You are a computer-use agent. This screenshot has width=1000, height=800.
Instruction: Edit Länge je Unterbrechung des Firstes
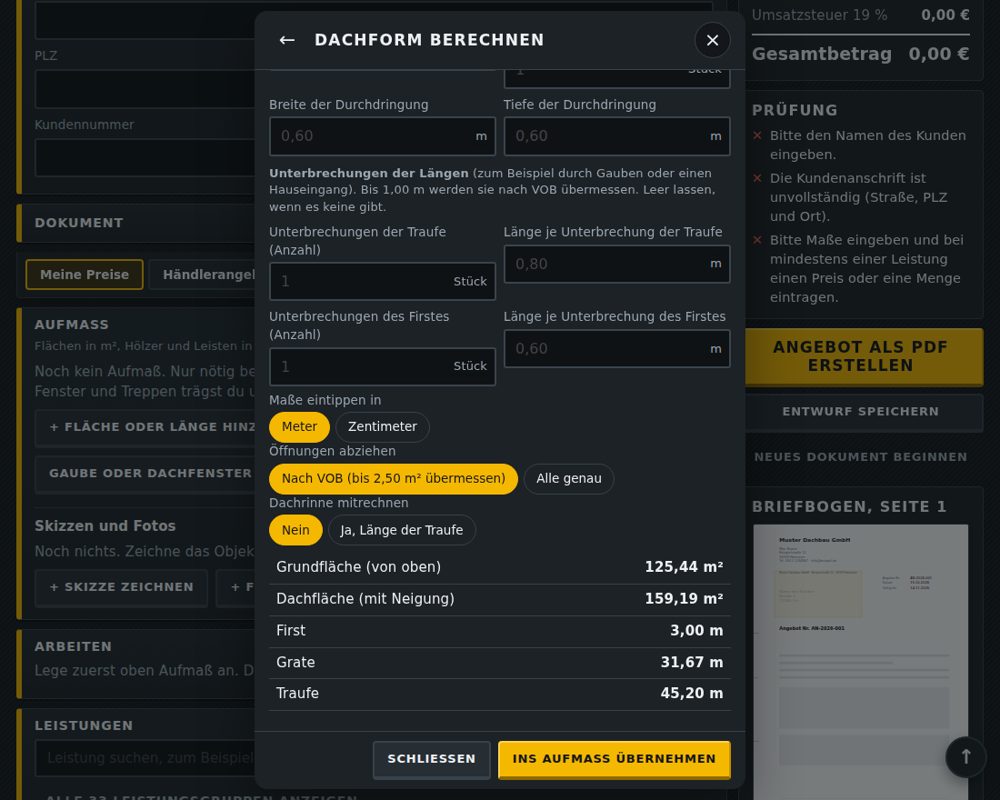coord(617,349)
